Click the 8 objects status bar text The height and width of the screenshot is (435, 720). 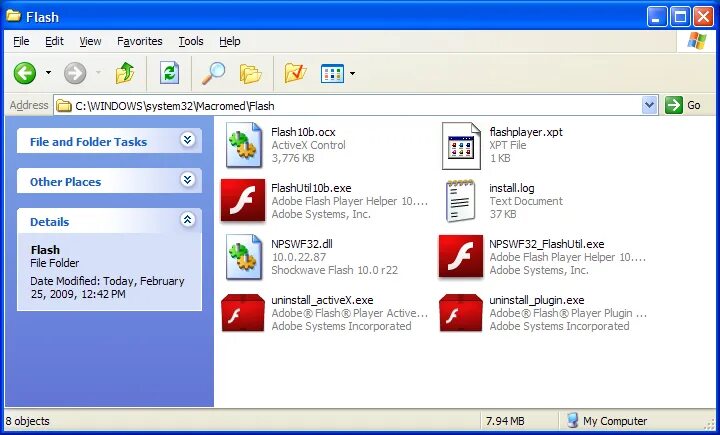click(27, 421)
